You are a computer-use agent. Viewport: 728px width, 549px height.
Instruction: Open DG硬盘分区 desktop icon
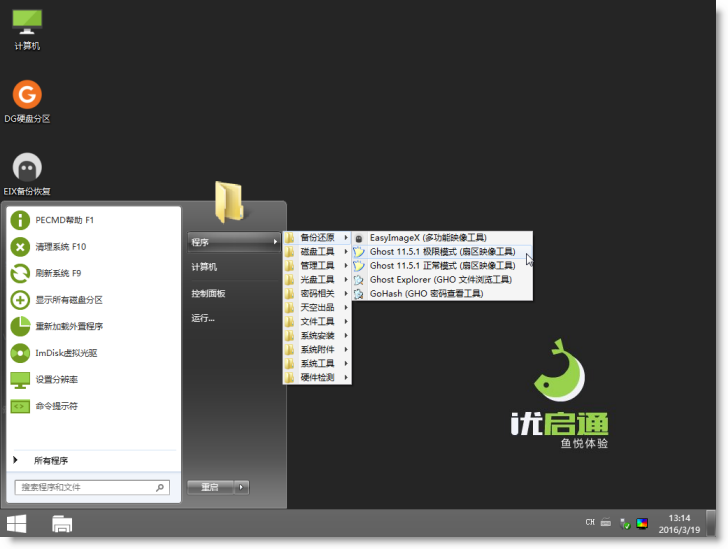(27, 96)
